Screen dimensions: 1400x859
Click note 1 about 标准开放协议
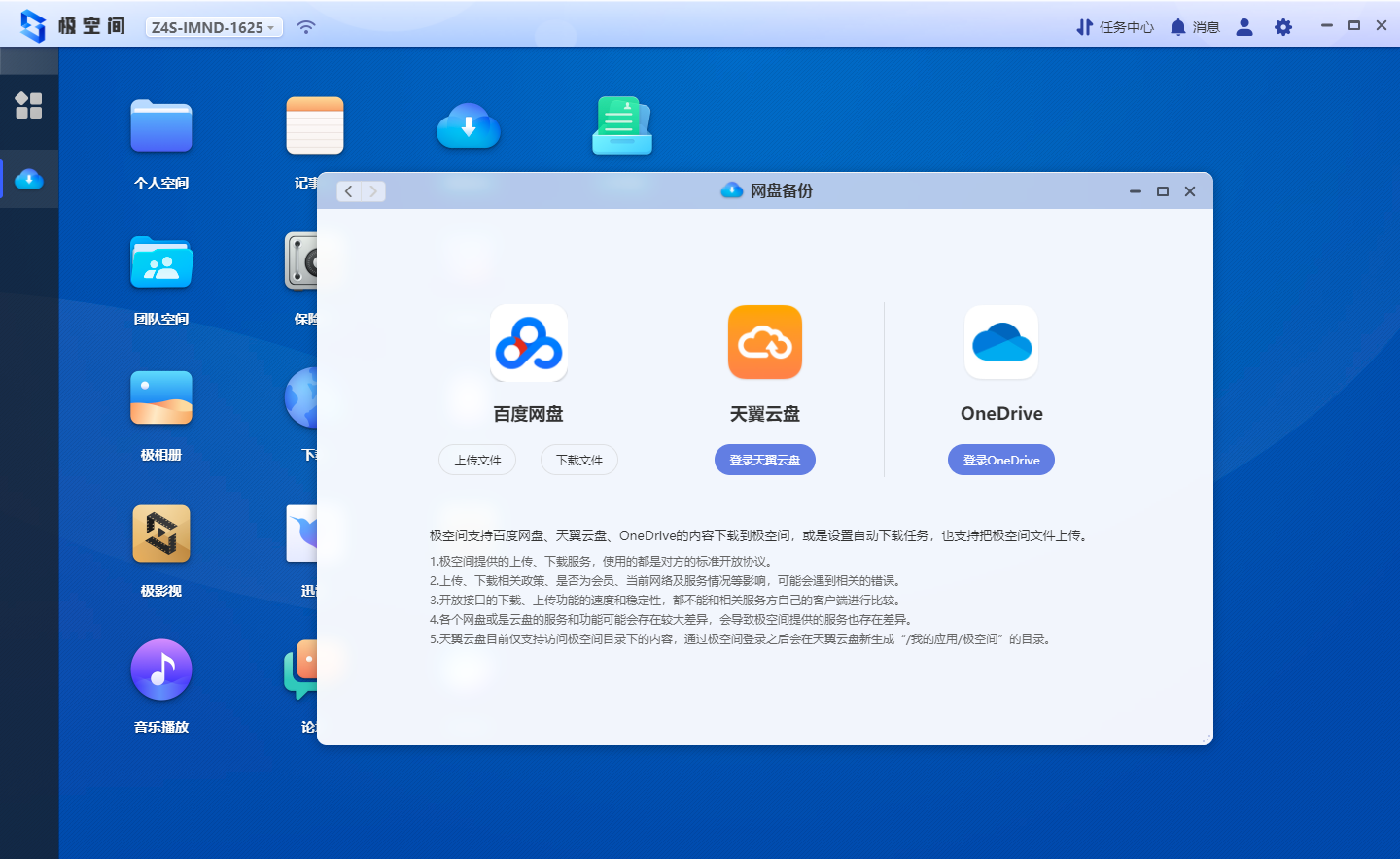tap(603, 561)
